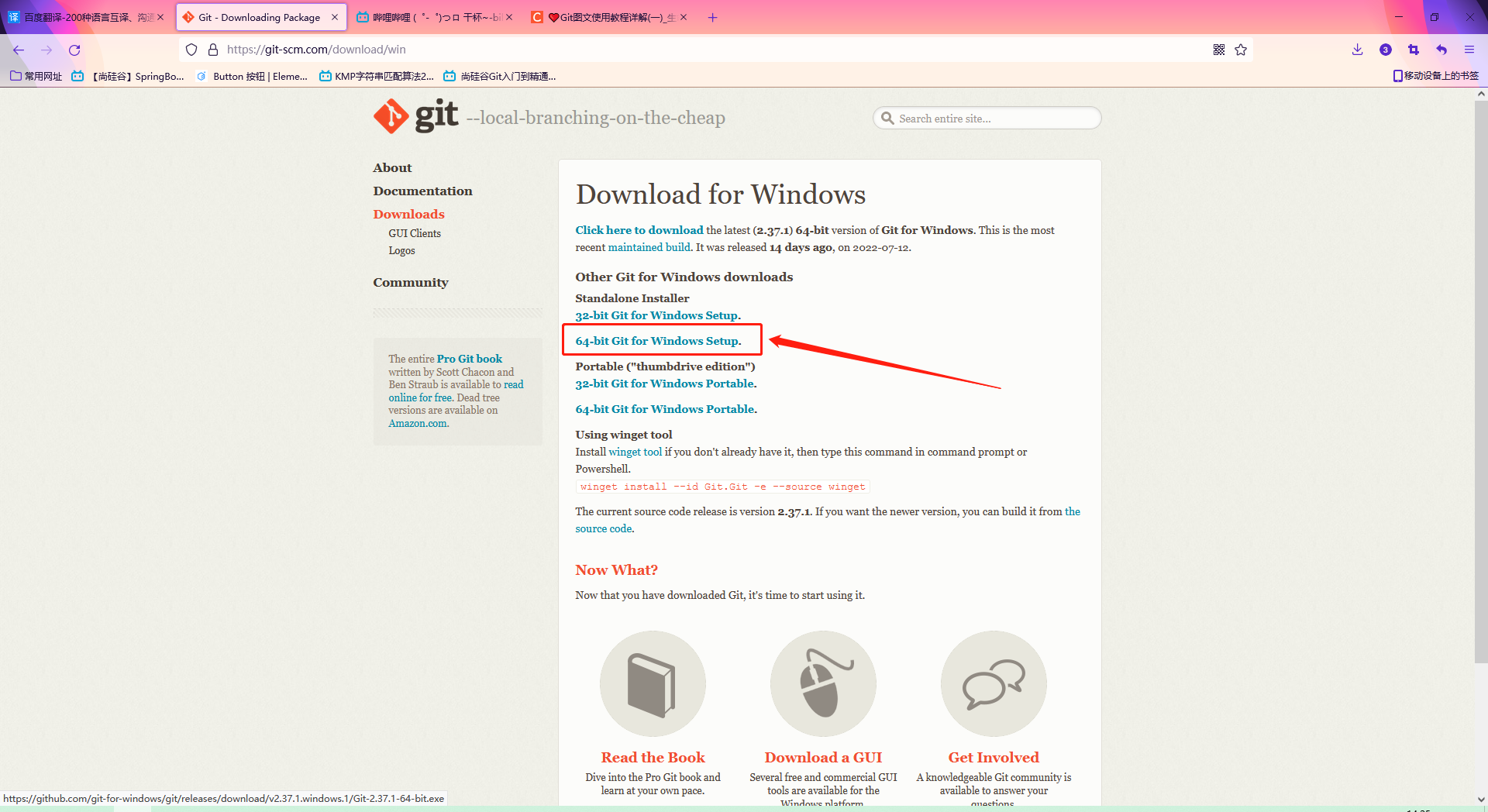1488x812 pixels.
Task: Close the Git Downloading Package tab
Action: point(335,17)
